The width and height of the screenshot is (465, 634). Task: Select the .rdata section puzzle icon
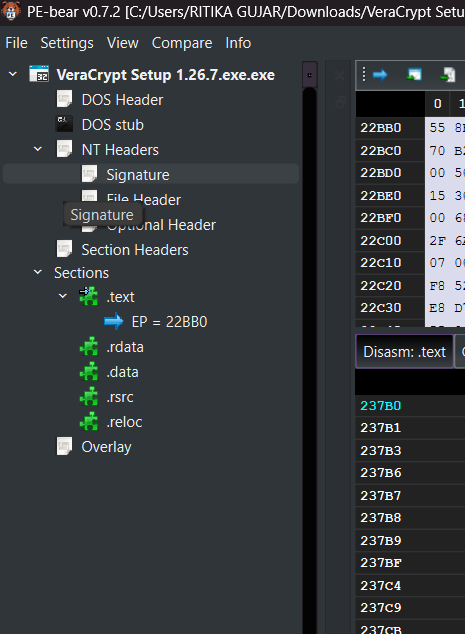point(89,347)
